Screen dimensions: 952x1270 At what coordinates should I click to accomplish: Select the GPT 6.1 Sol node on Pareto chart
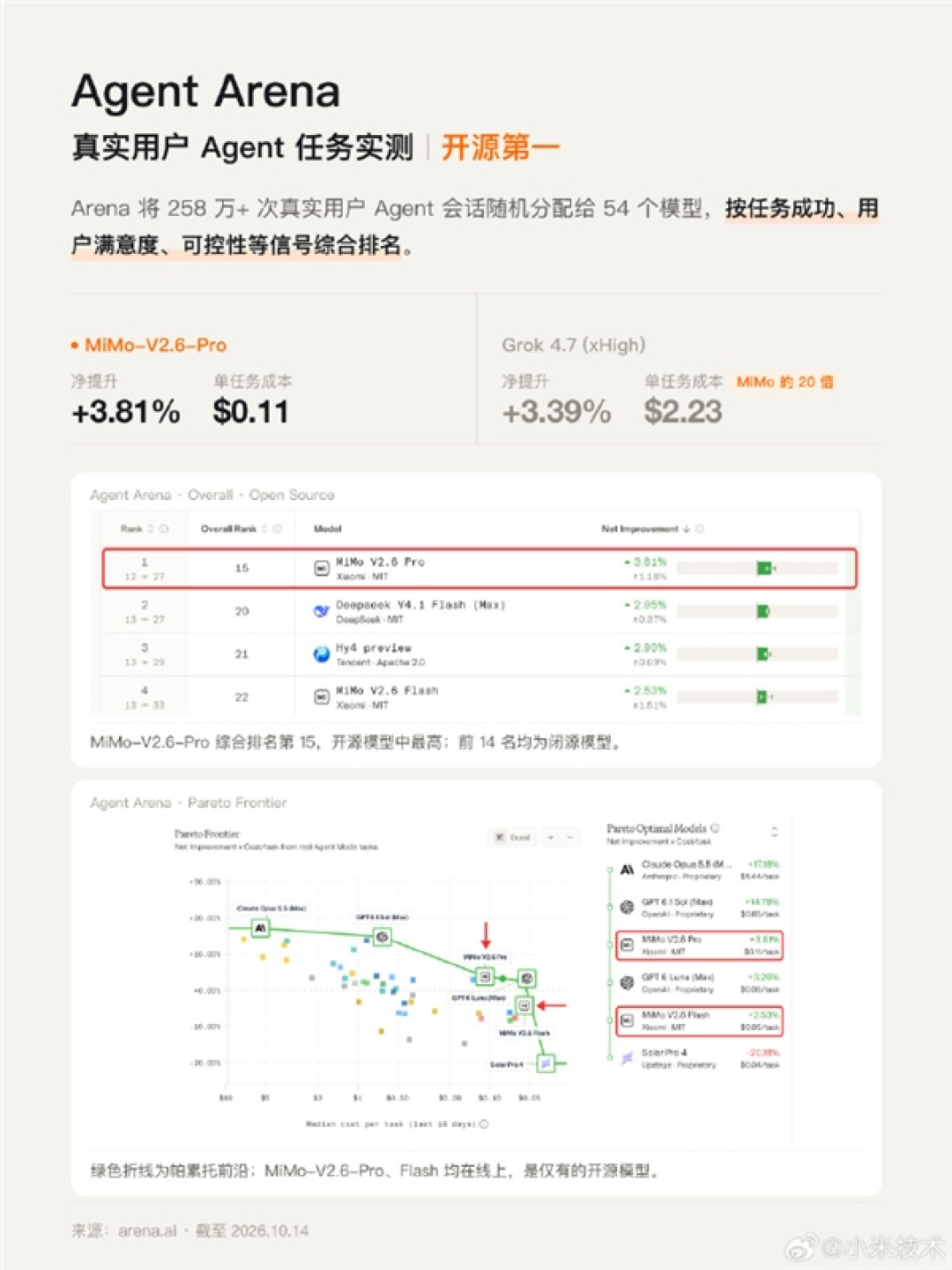382,937
